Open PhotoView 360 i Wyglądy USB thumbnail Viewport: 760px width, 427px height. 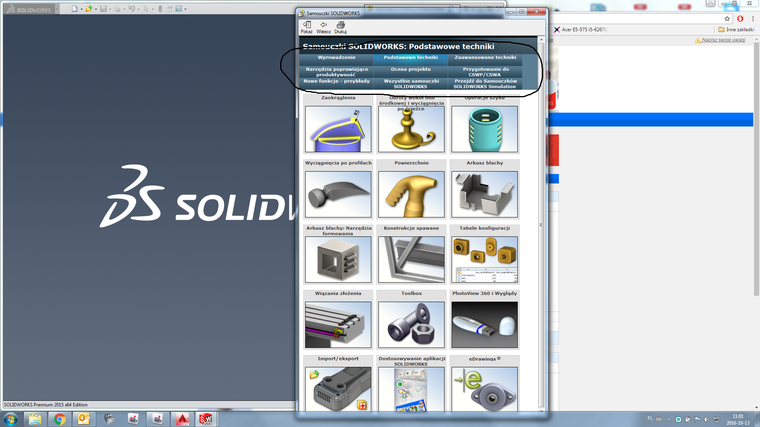point(484,324)
